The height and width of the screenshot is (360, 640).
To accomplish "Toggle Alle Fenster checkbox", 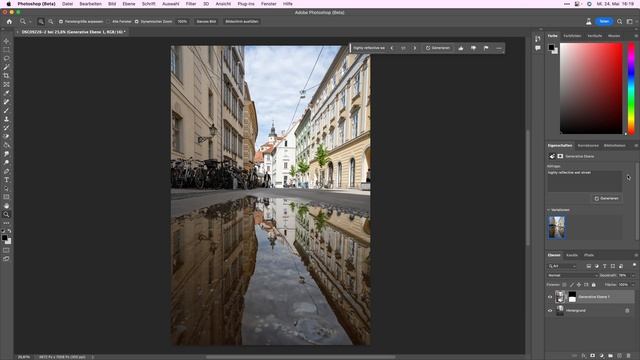I will [x=108, y=22].
